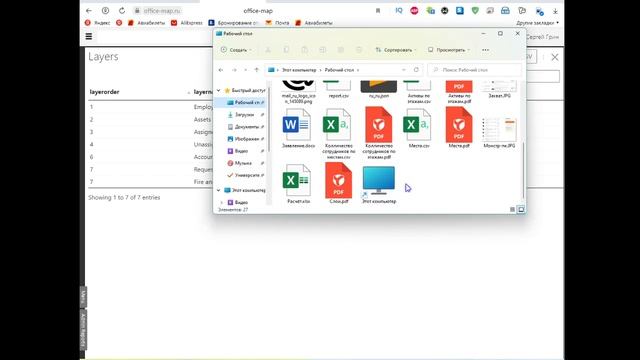Screen dimensions: 640x360
Task: Open the recent locations chevron in Explorer
Action: point(245,70)
